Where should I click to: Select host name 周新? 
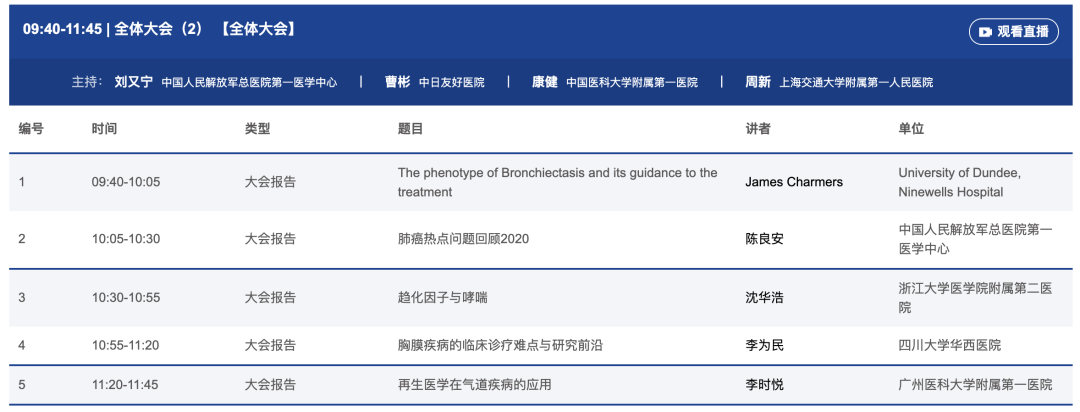(758, 82)
